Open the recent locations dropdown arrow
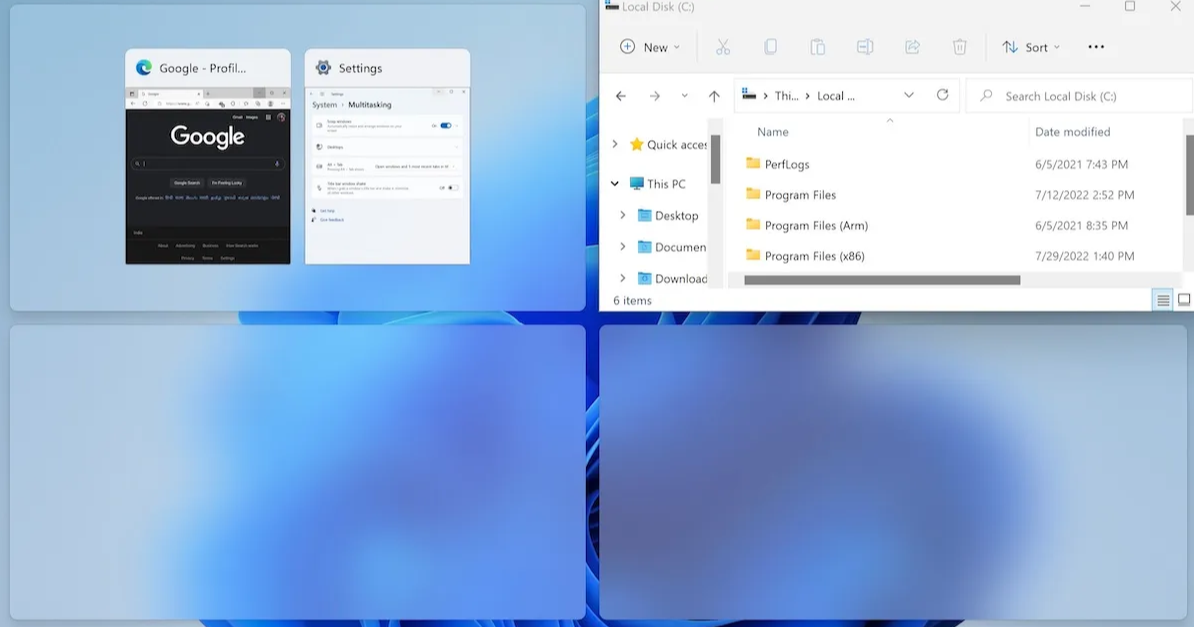 click(685, 96)
